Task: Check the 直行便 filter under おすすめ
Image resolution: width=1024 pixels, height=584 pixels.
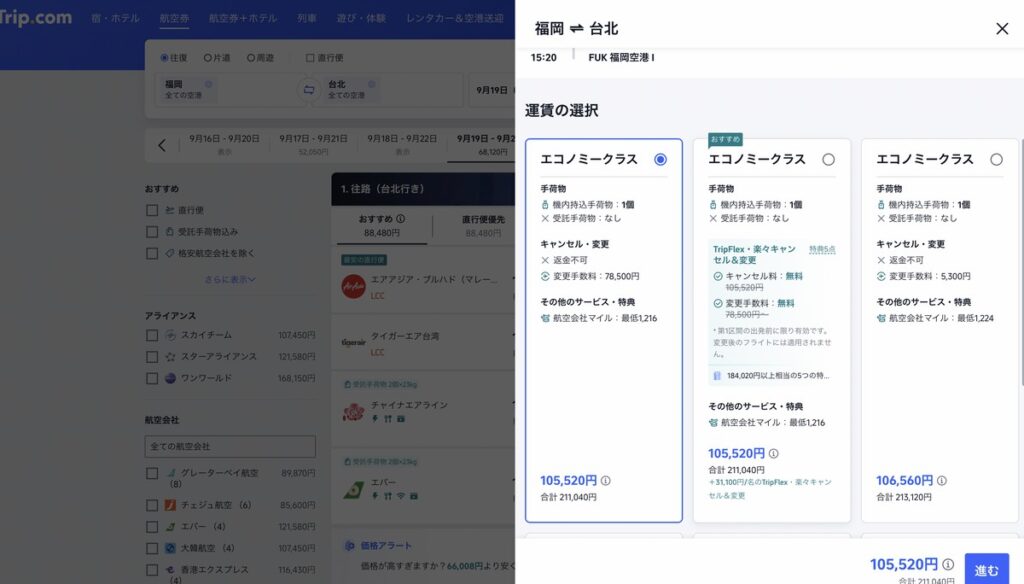Action: [152, 210]
